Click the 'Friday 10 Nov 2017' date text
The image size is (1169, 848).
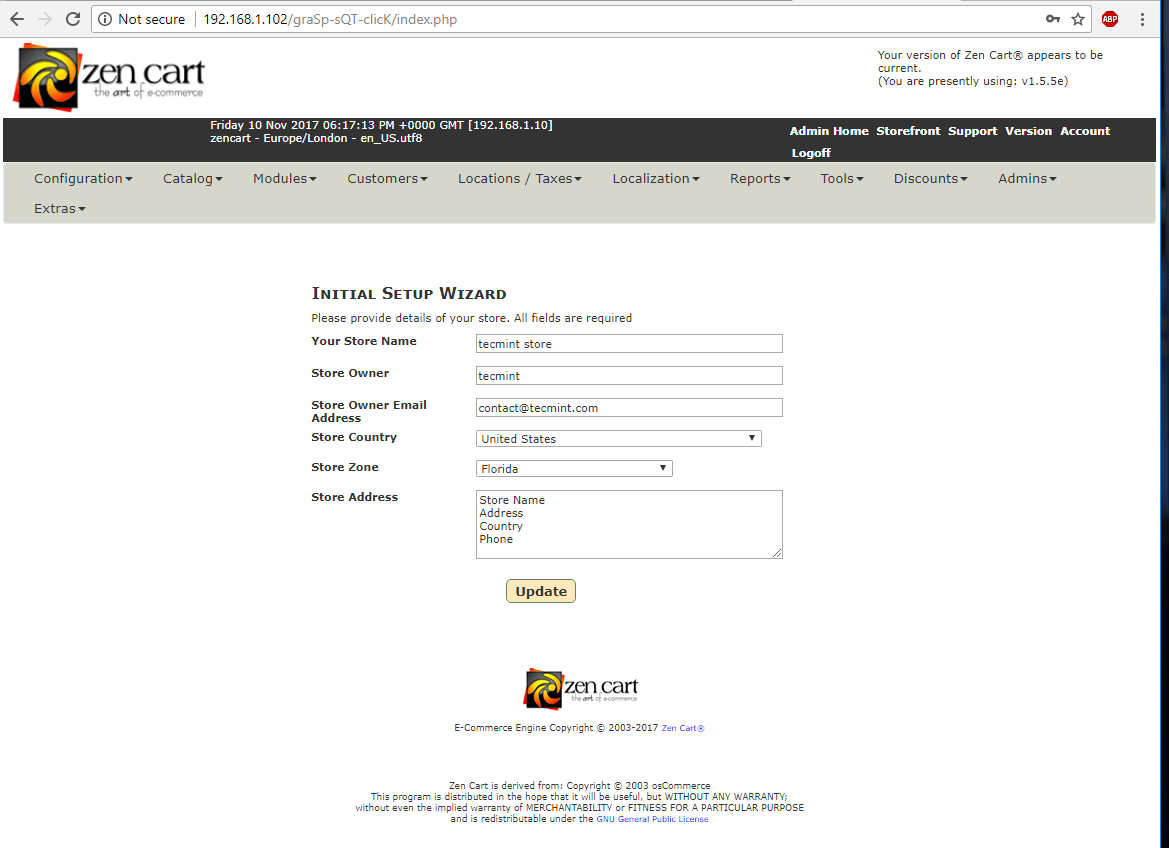265,125
